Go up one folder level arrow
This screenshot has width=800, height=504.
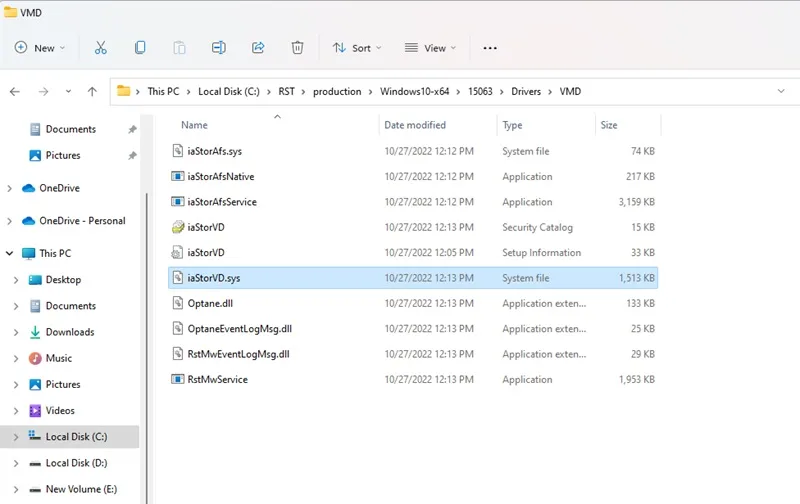pos(92,92)
